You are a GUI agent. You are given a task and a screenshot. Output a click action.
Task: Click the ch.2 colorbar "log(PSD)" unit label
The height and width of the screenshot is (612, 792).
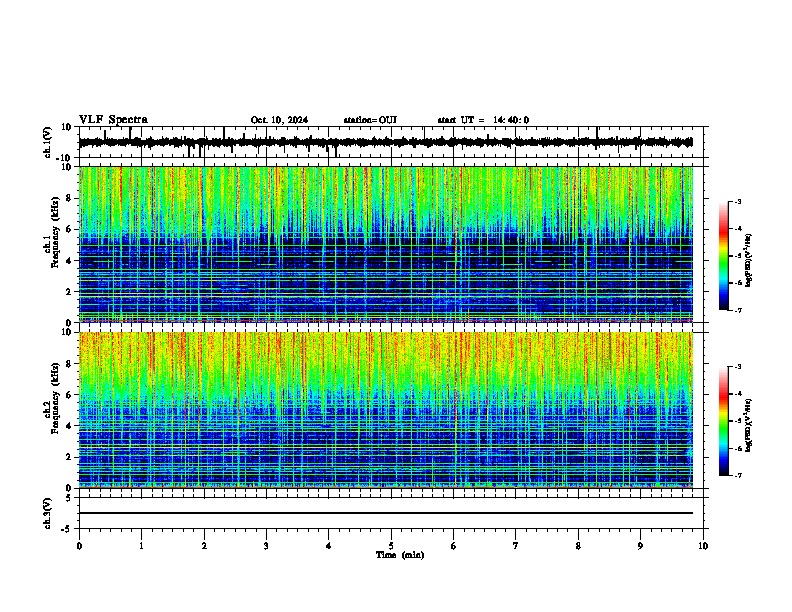tap(749, 425)
